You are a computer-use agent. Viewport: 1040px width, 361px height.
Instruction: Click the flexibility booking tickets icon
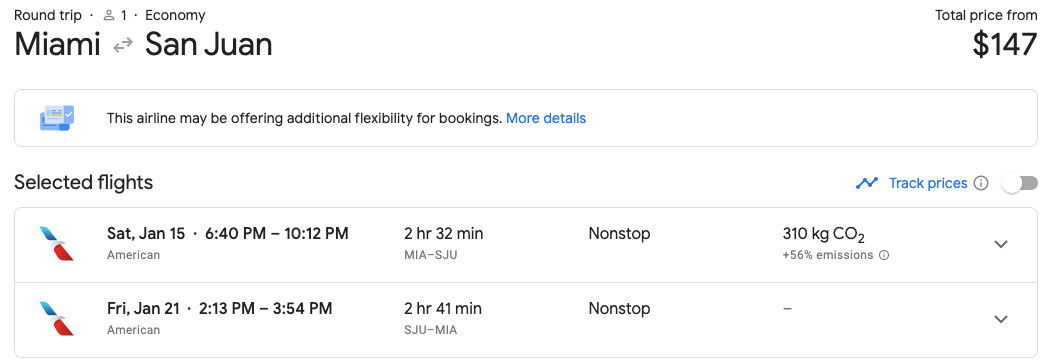click(x=57, y=118)
